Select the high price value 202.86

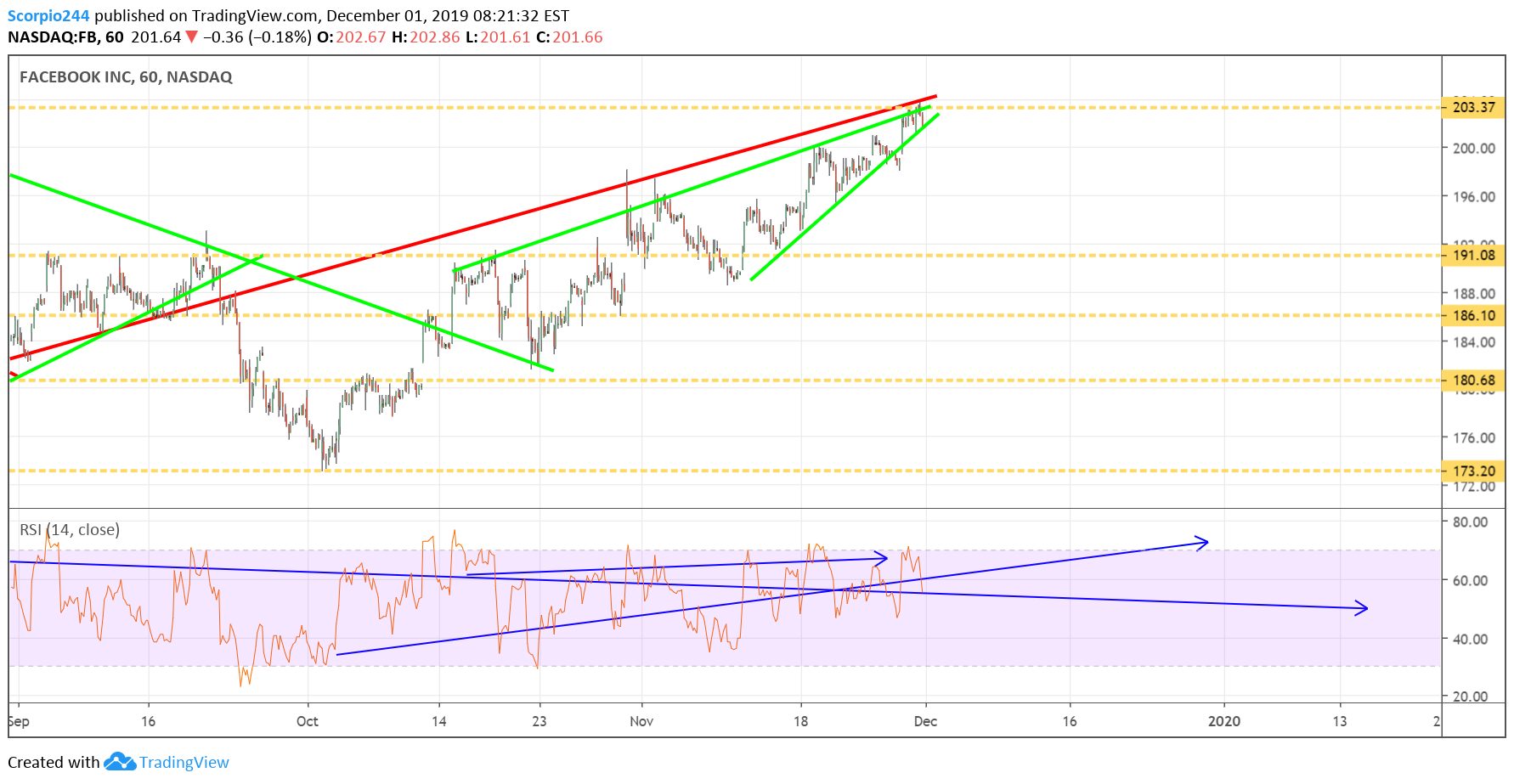coord(435,37)
